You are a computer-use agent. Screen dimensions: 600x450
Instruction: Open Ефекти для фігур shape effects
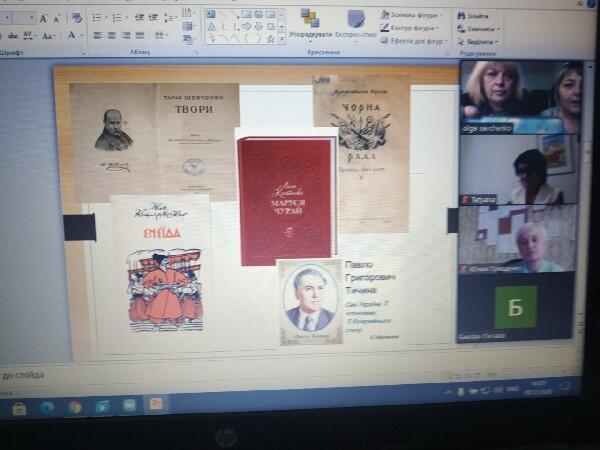[x=414, y=41]
